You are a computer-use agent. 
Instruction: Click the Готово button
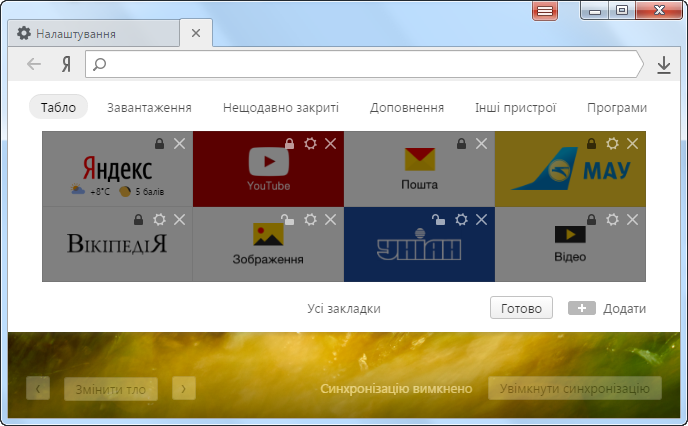click(521, 308)
